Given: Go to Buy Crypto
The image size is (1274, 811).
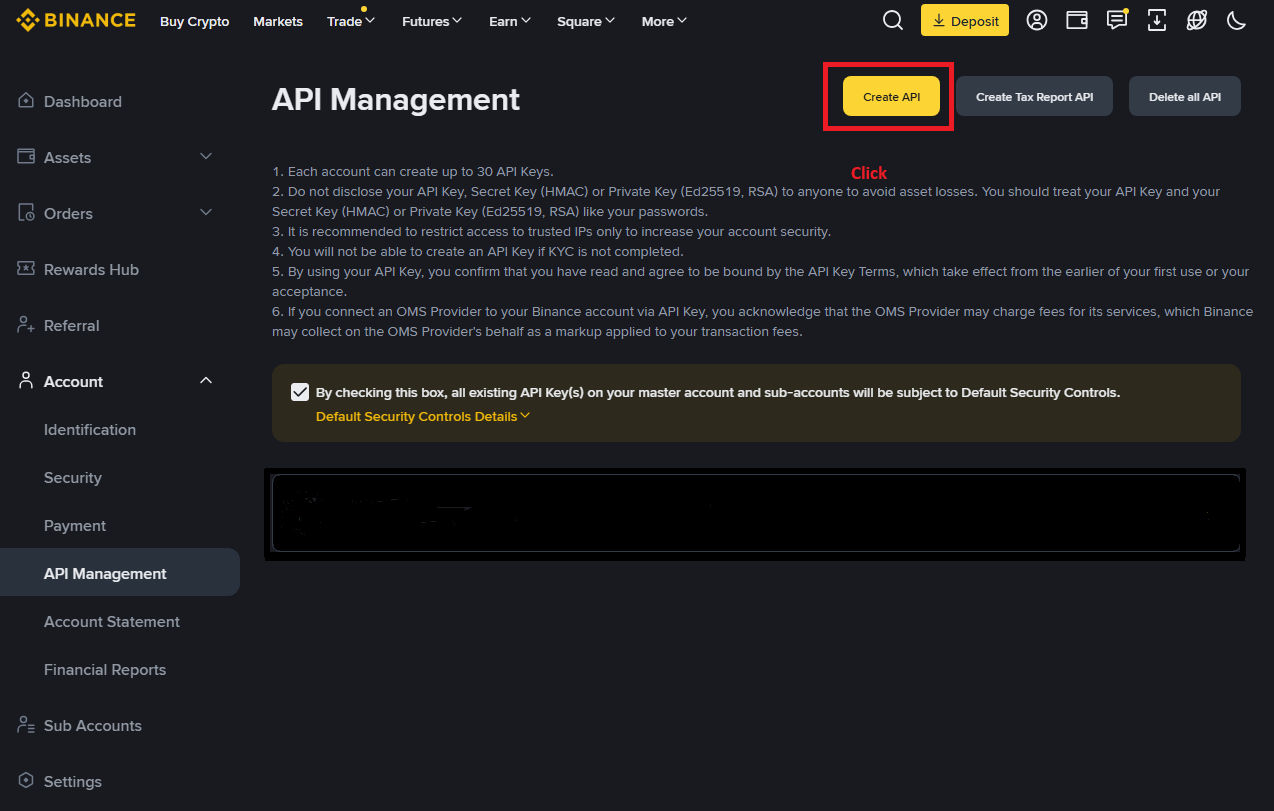Looking at the screenshot, I should tap(194, 21).
